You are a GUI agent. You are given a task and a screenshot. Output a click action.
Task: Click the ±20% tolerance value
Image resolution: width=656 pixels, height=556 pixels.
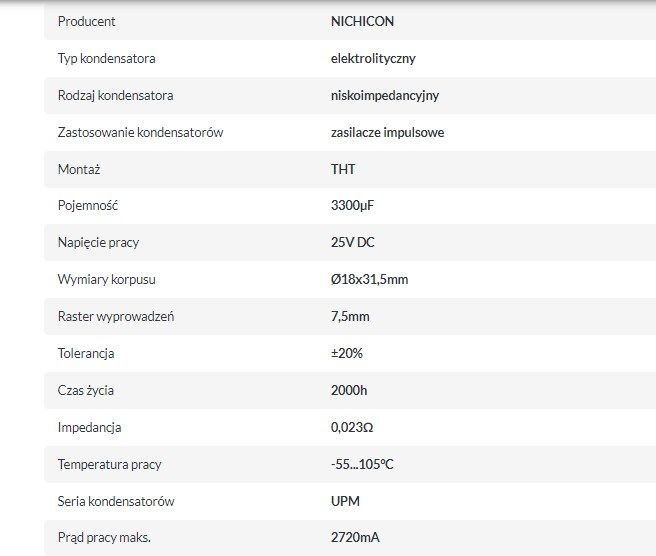point(347,354)
